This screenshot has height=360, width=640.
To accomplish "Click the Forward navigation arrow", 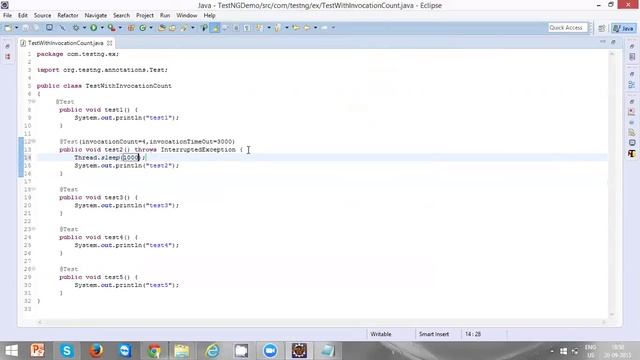I will 324,28.
